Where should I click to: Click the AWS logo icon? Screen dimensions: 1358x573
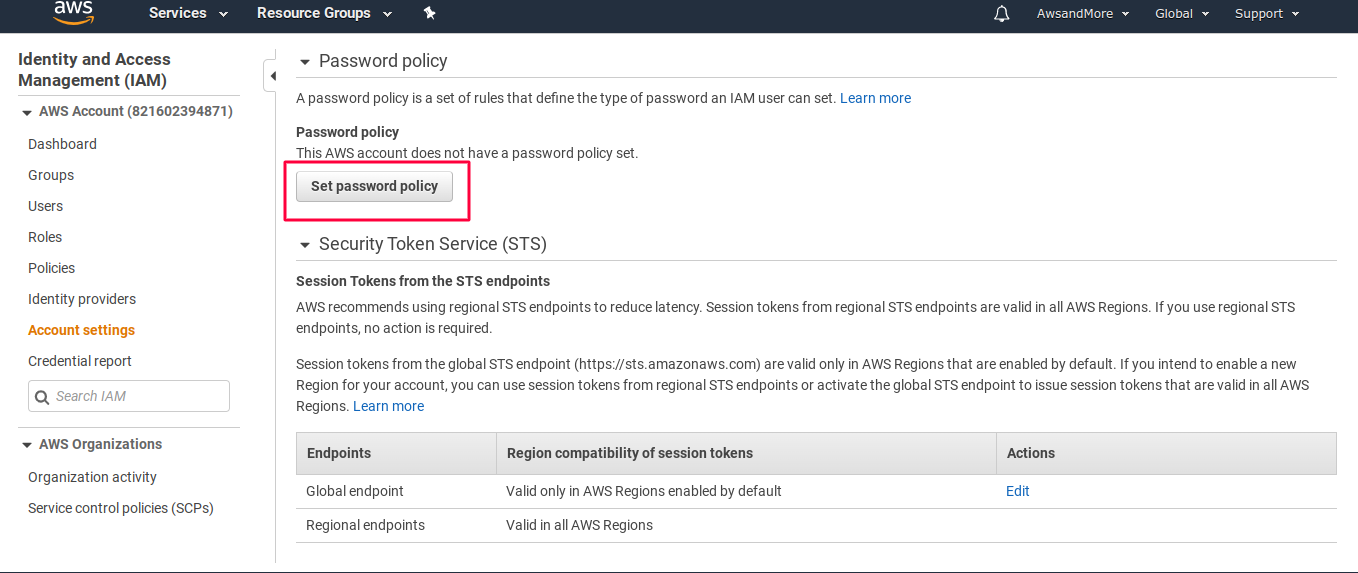pyautogui.click(x=73, y=12)
